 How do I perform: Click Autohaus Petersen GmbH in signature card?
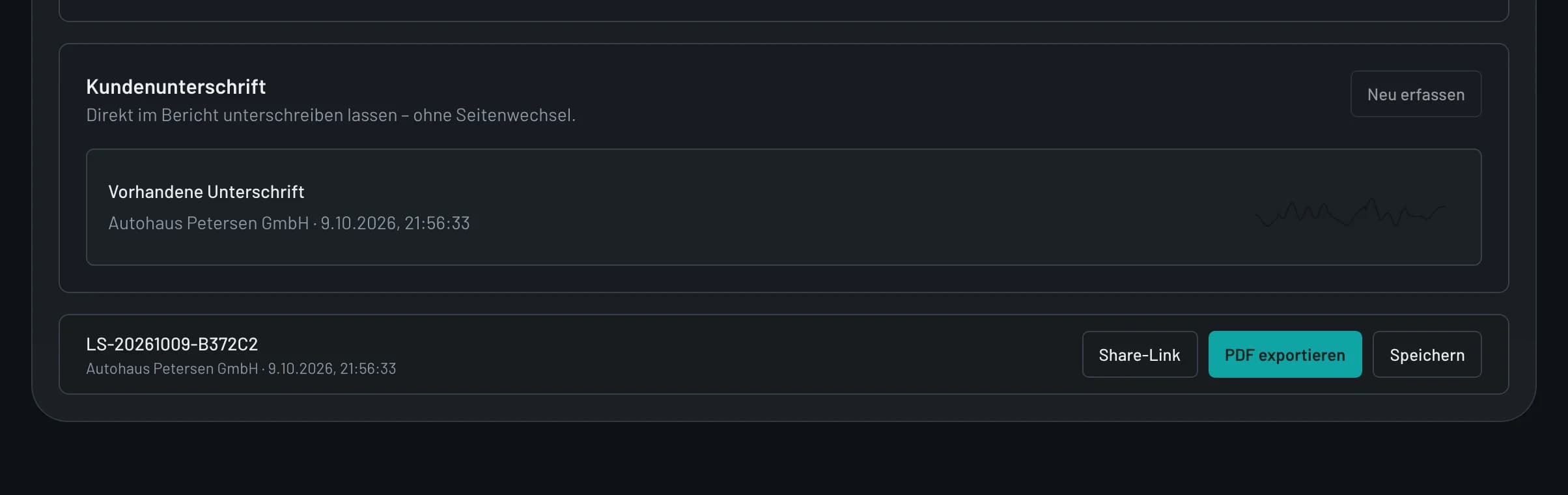pos(208,223)
